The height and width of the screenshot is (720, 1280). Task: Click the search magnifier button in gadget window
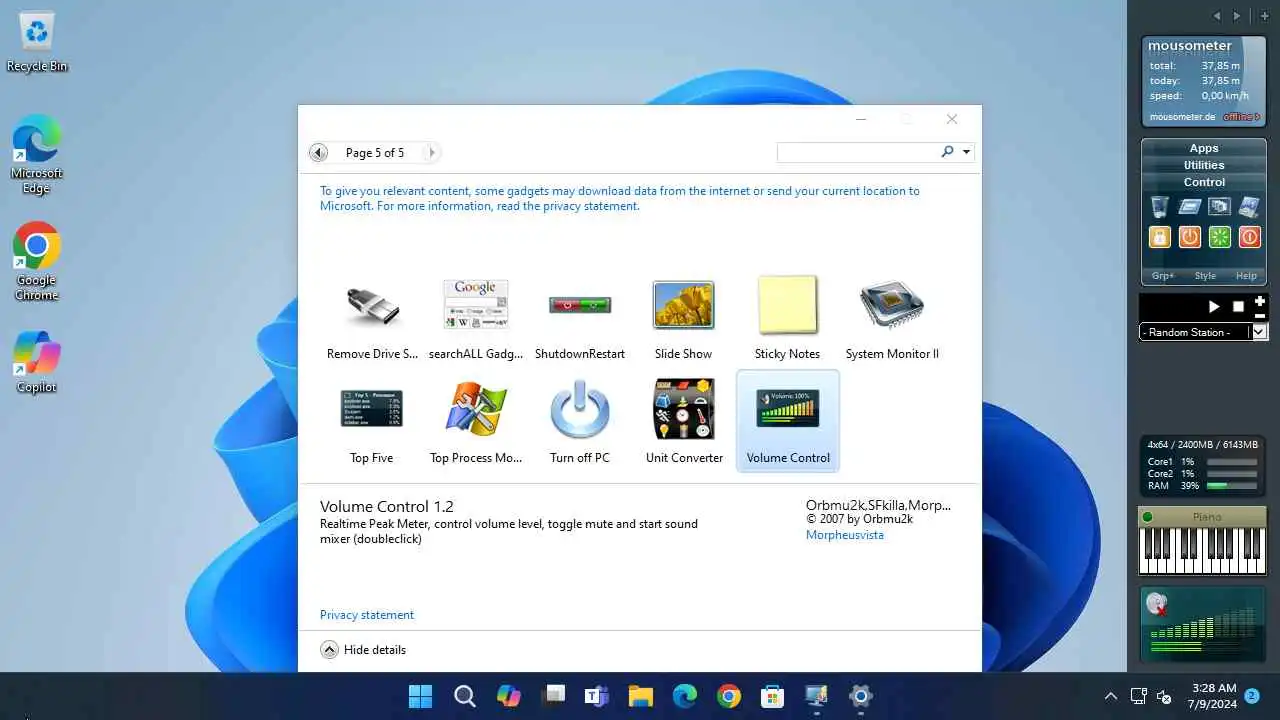(x=947, y=152)
